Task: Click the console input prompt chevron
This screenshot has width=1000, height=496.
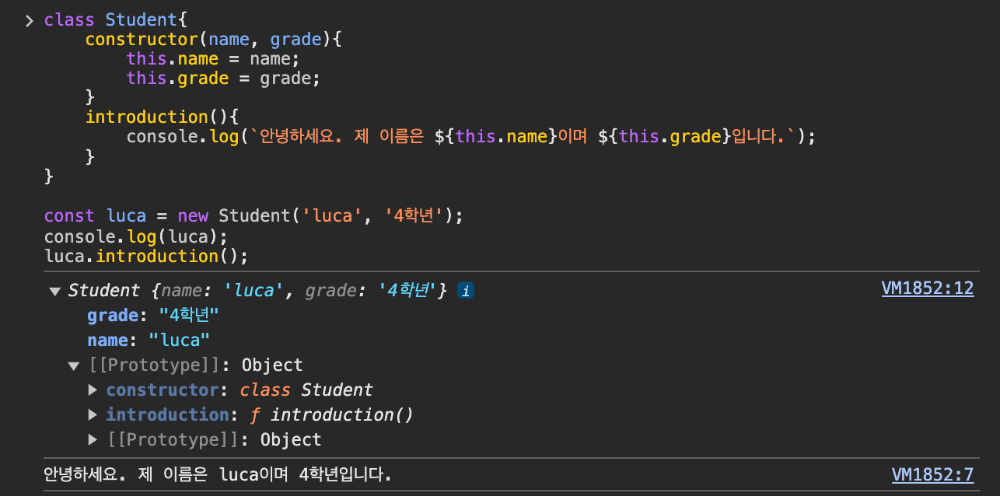Action: coord(29,21)
